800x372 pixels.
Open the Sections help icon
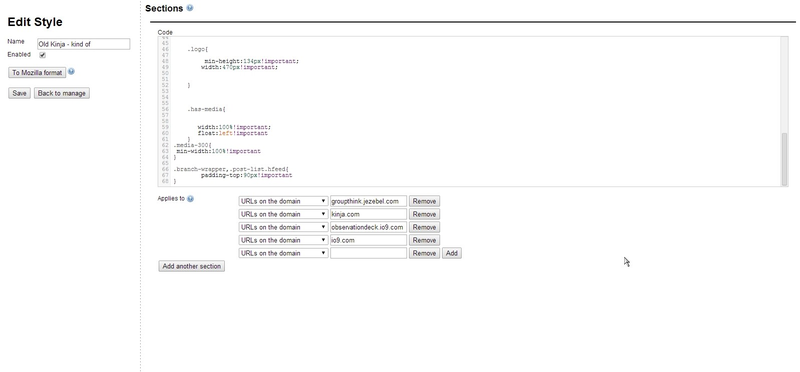coord(190,8)
